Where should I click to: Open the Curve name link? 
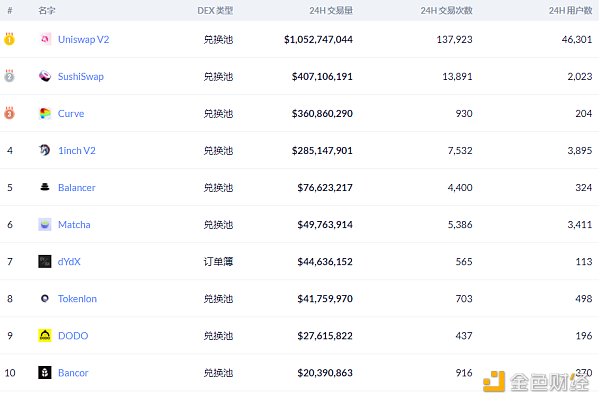71,114
